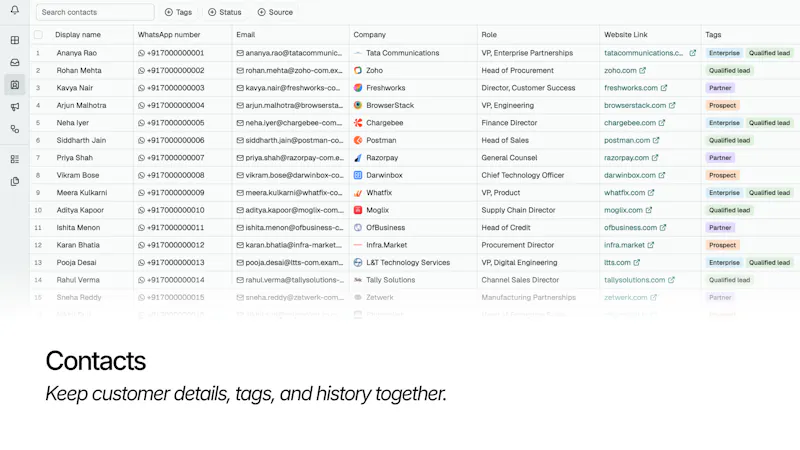
Task: Open the campaigns megaphone icon in sidebar
Action: click(x=15, y=107)
